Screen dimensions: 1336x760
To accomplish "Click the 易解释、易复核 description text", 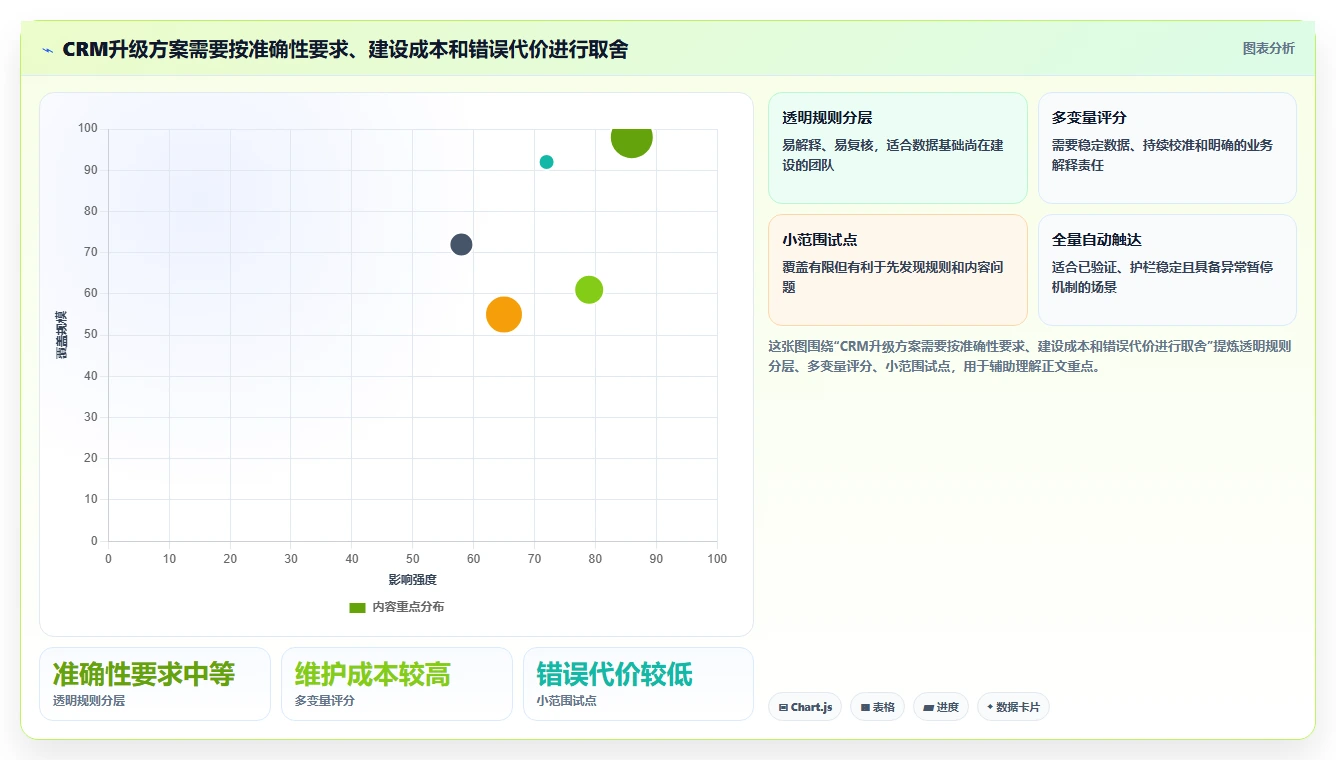I will (893, 155).
